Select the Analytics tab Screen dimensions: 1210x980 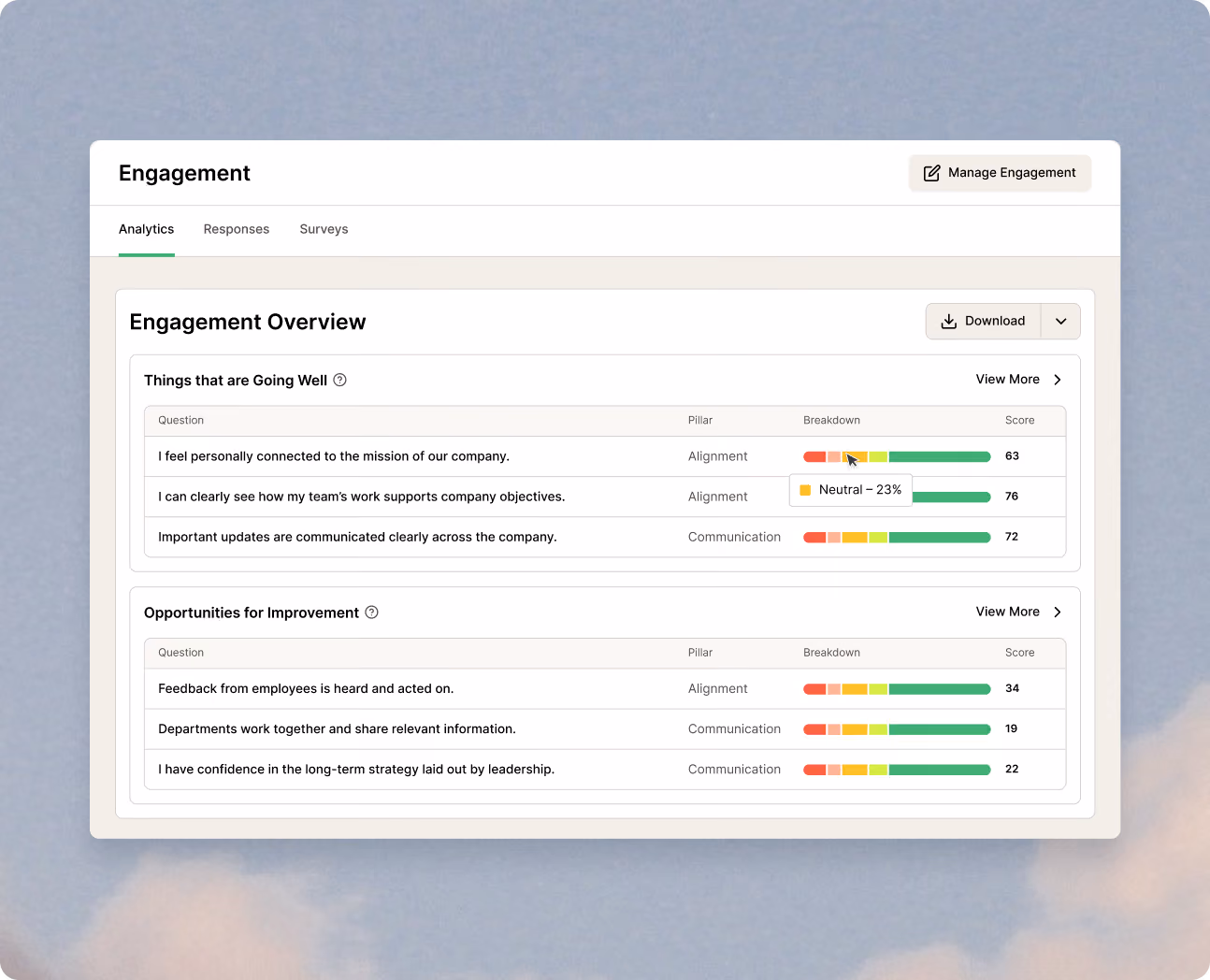pos(146,229)
